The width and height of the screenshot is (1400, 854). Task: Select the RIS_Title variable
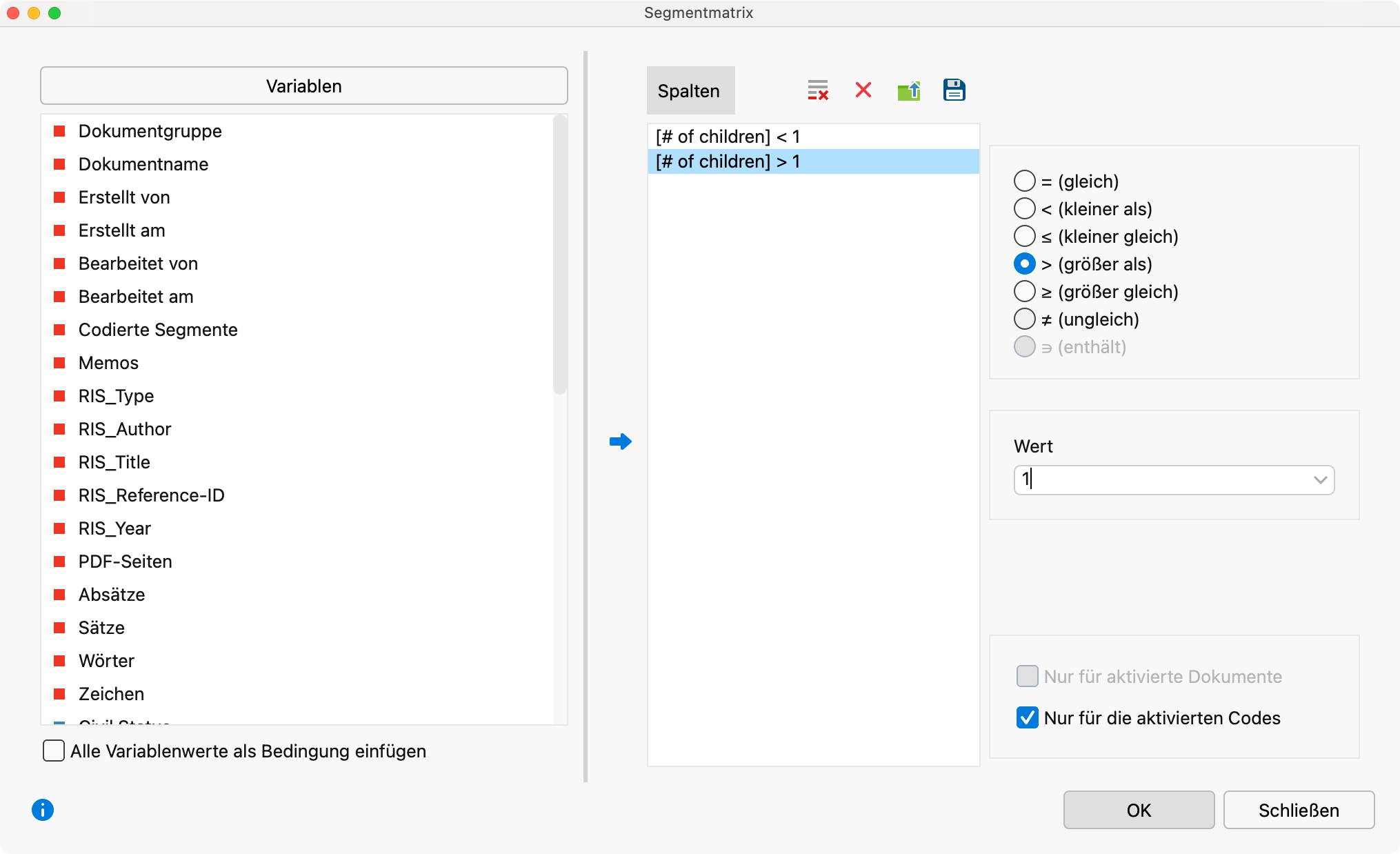point(114,462)
